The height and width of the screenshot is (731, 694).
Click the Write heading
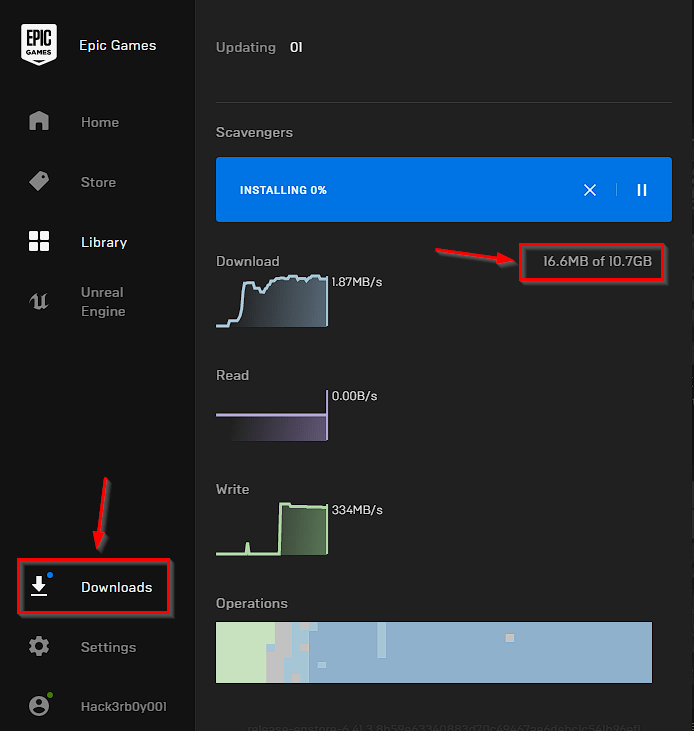(x=232, y=489)
